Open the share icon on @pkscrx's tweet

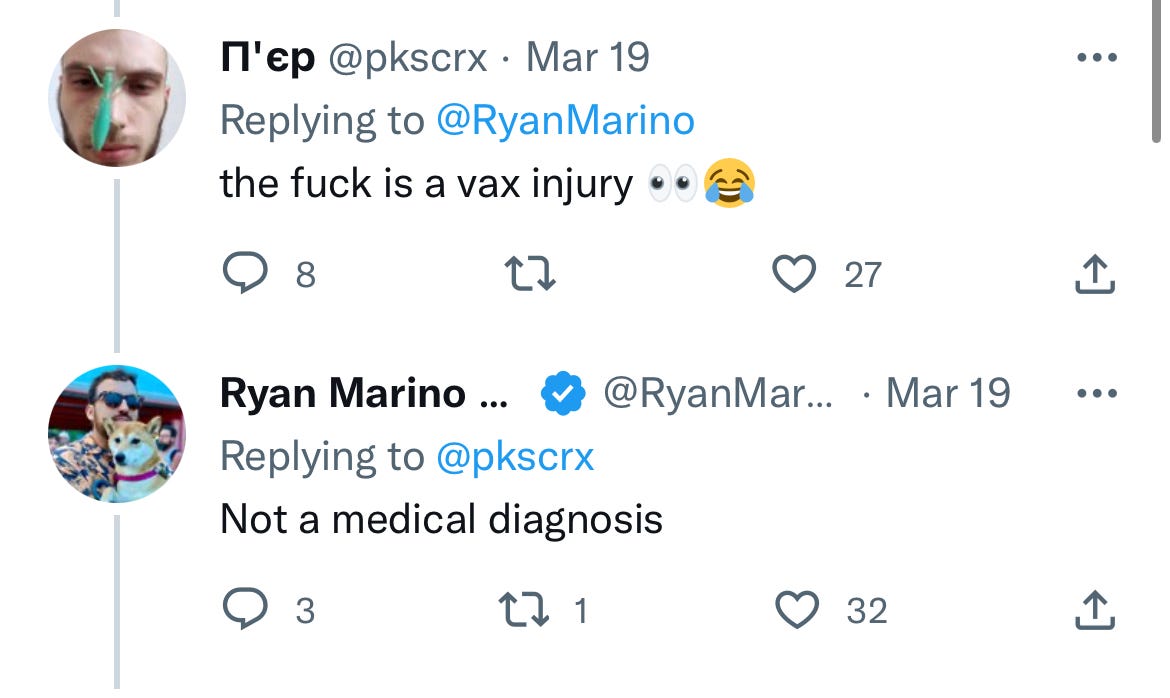coord(1094,271)
